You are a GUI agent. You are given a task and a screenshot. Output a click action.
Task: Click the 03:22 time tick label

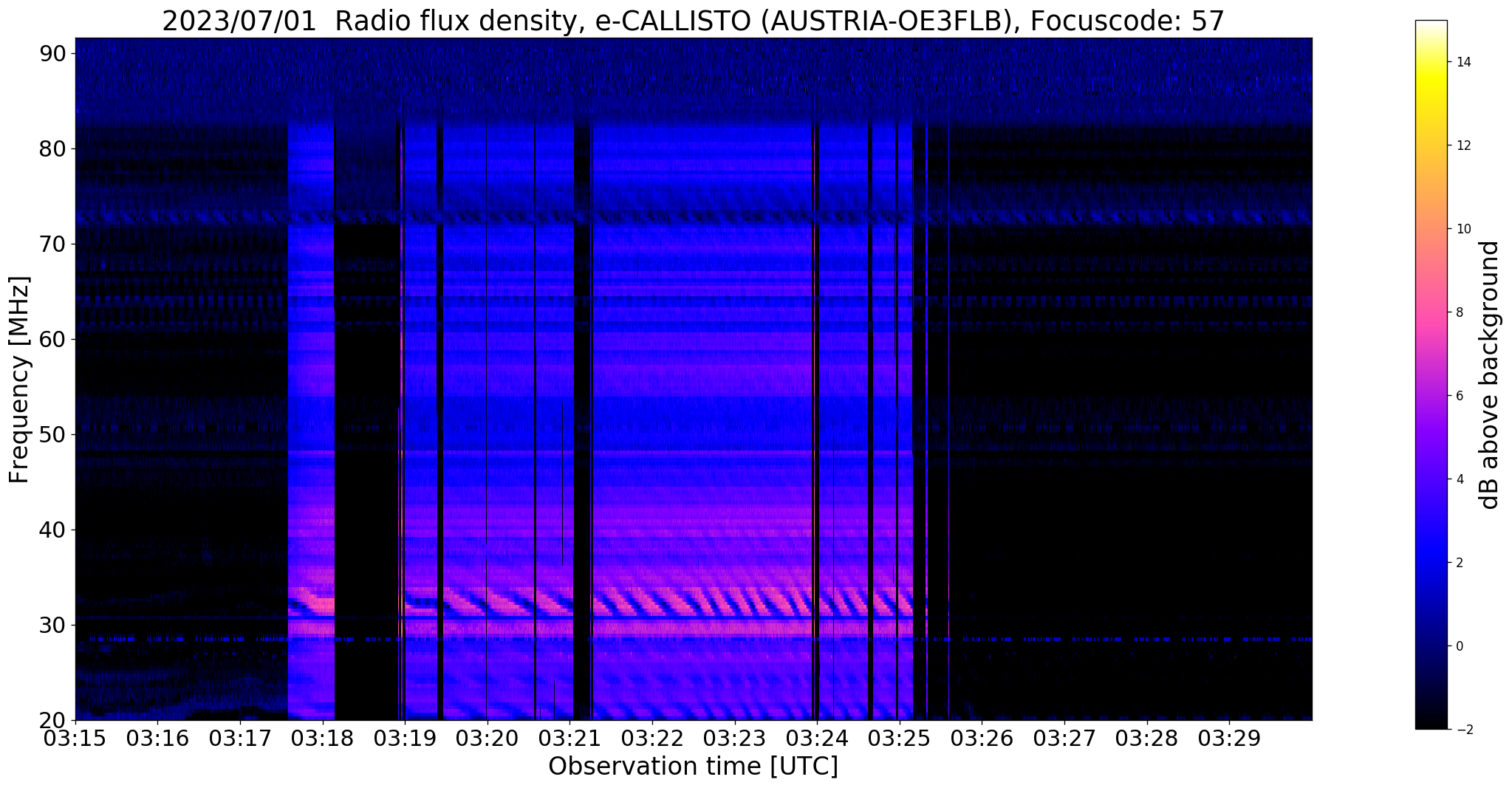pyautogui.click(x=652, y=738)
